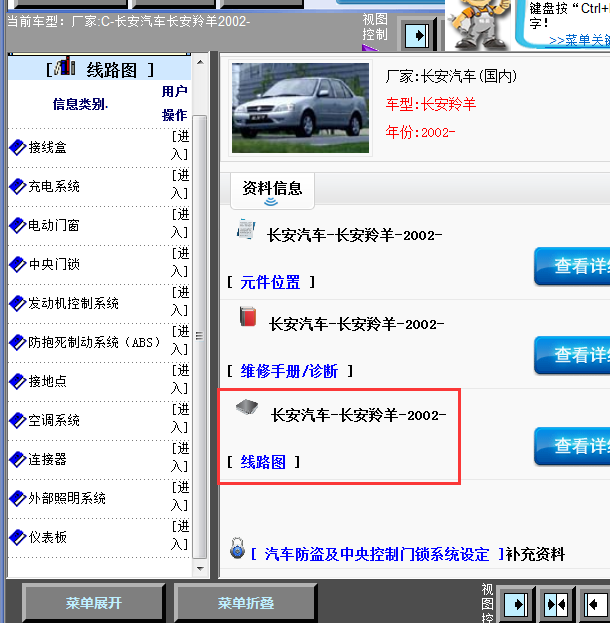
Task: Open 防抱死制动系统 via its [进入] link
Action: point(180,340)
